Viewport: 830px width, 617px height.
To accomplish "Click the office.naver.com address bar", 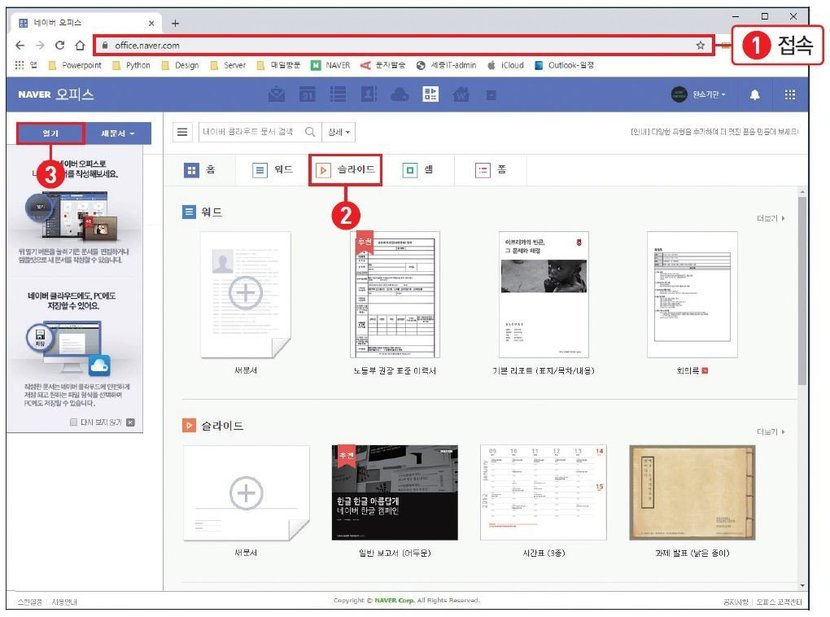I will pyautogui.click(x=403, y=46).
